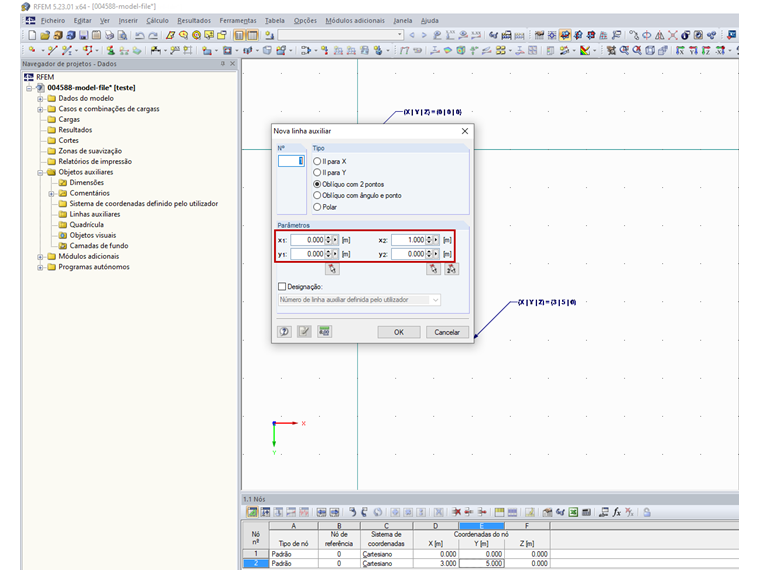Open the Ficheiro menu
The image size is (760, 570).
[x=53, y=20]
